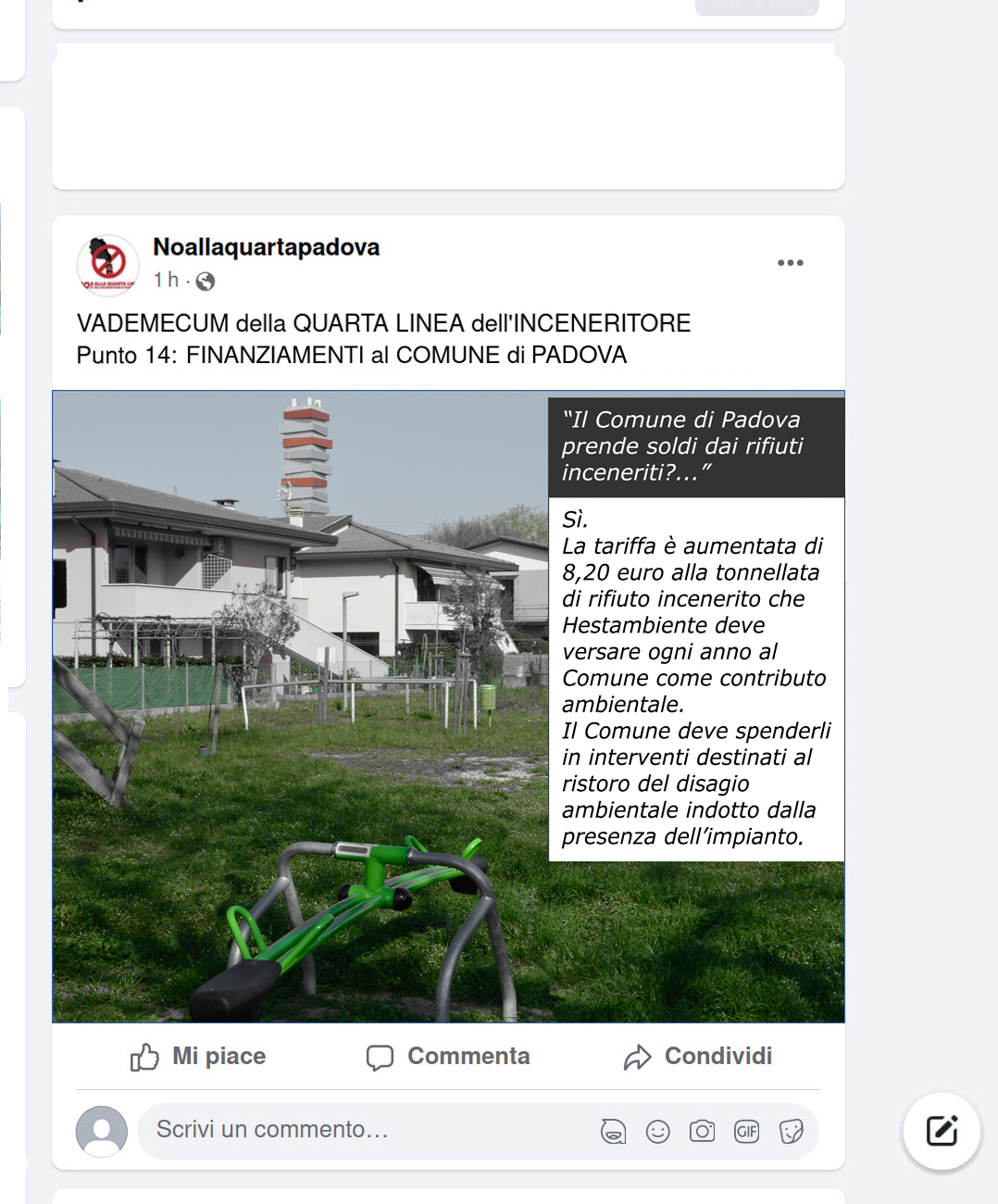998x1204 pixels.
Task: Click your user avatar beside comment box
Action: pyautogui.click(x=102, y=1131)
